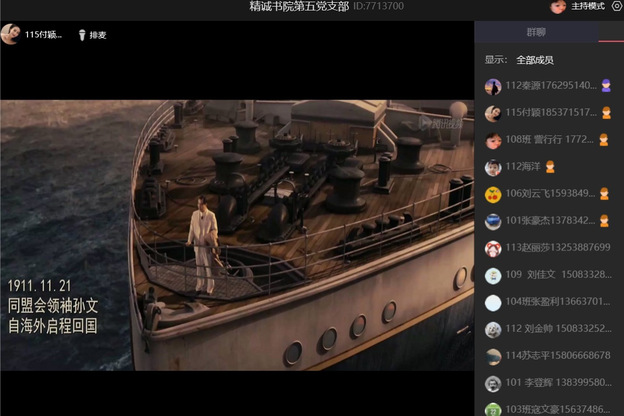Click avatar of 112 刘金帅
Viewport: 624px width, 416px height.
click(493, 330)
